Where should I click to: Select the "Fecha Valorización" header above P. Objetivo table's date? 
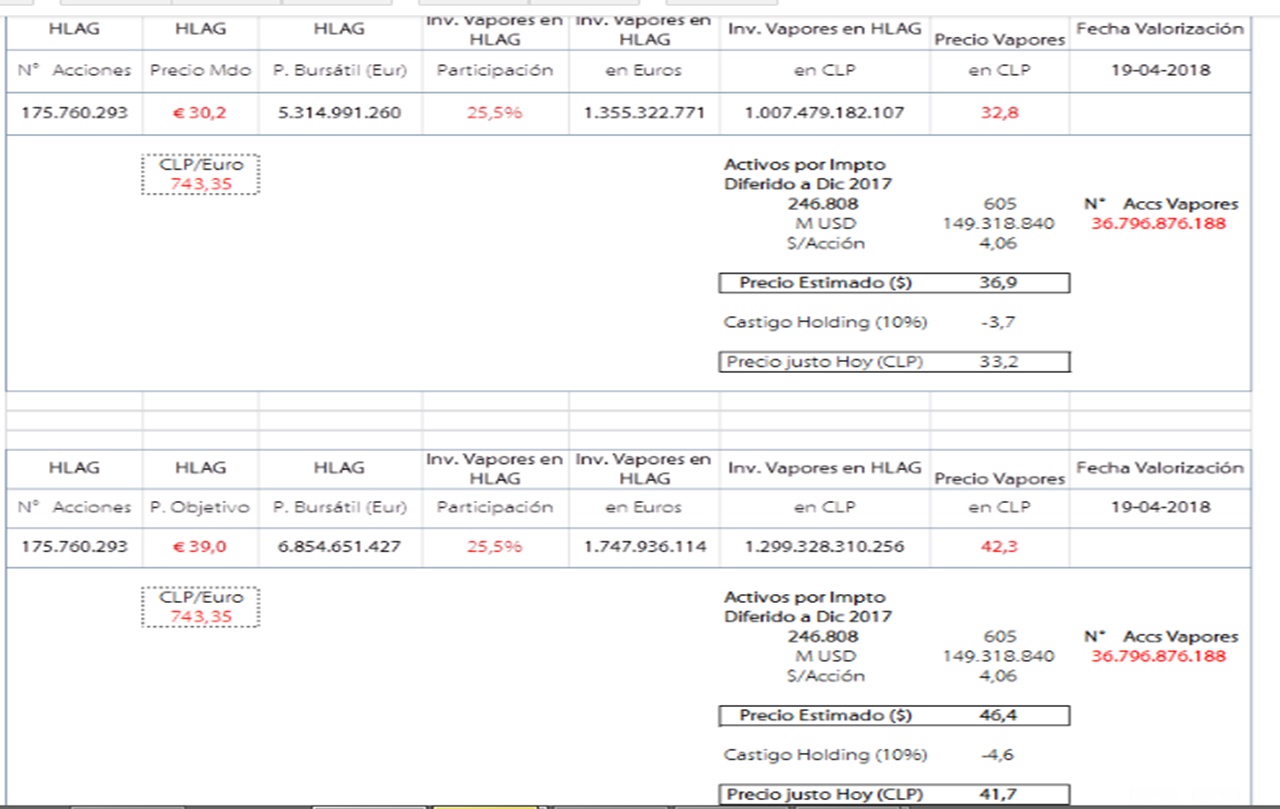tap(1160, 468)
